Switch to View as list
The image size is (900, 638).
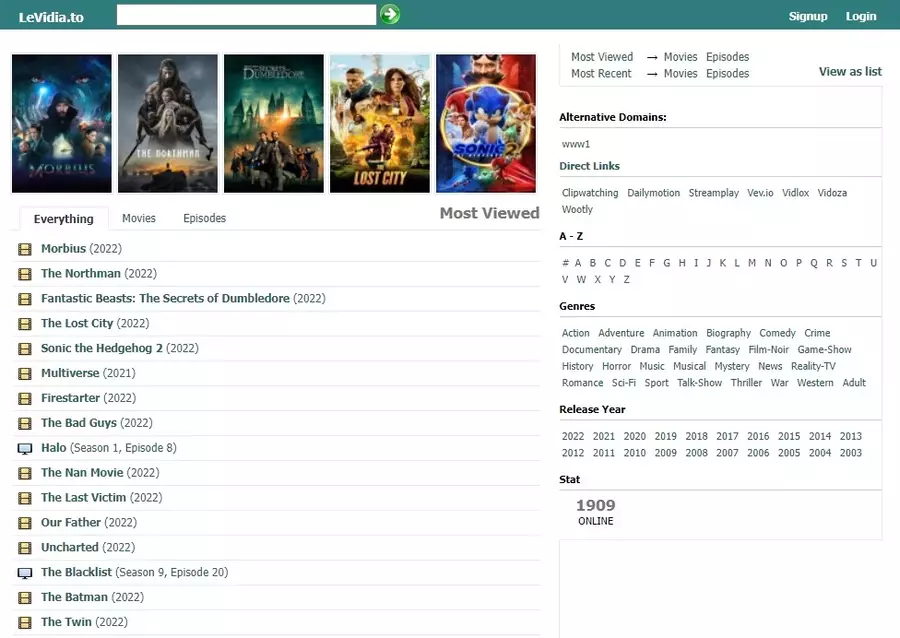(850, 72)
